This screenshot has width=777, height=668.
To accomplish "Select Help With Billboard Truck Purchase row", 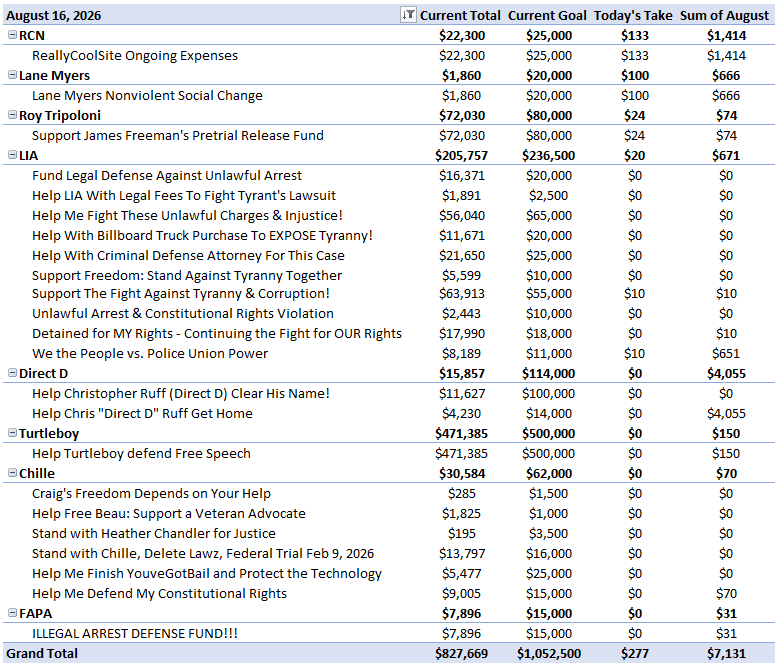I will [x=202, y=235].
